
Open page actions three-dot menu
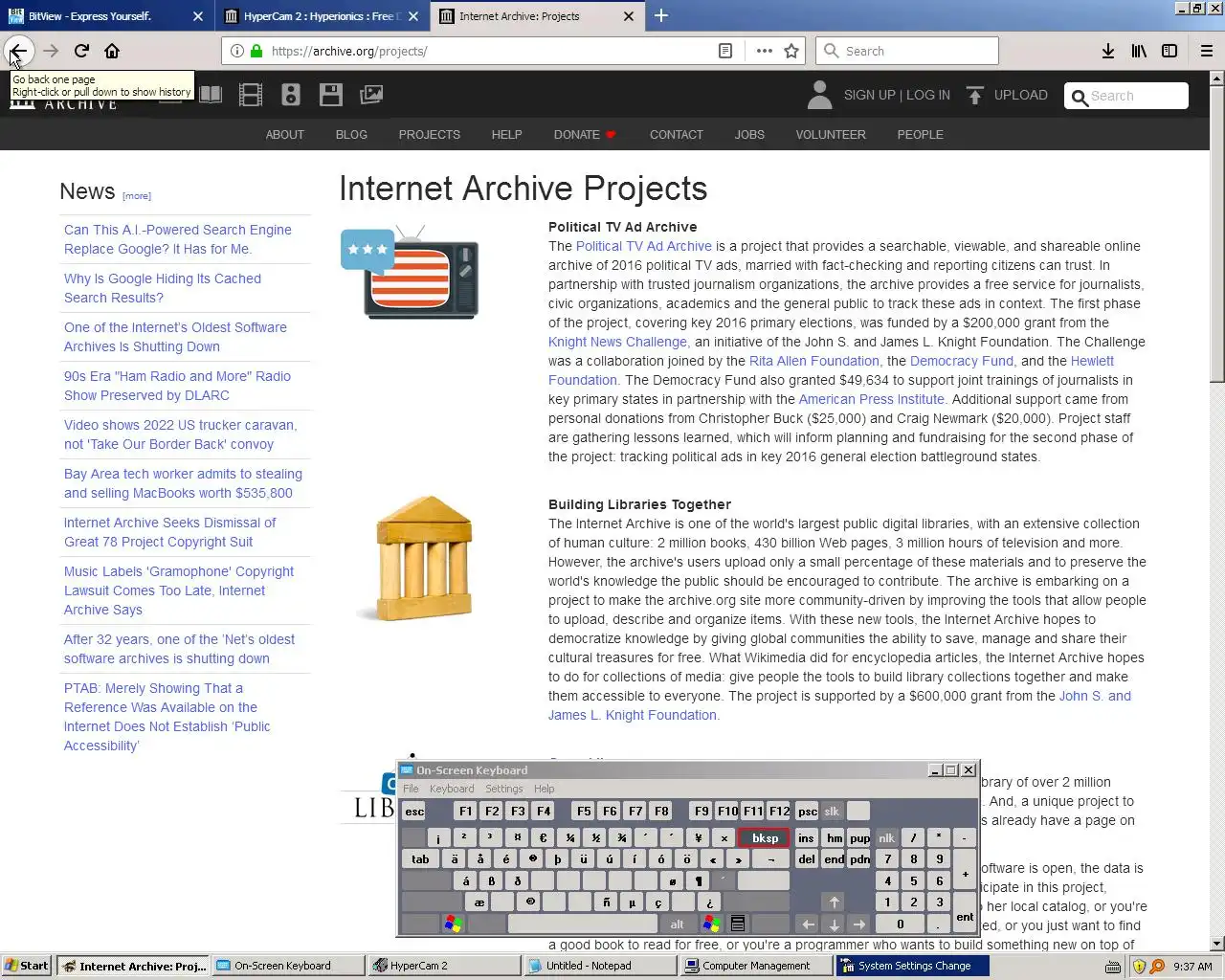[764, 51]
